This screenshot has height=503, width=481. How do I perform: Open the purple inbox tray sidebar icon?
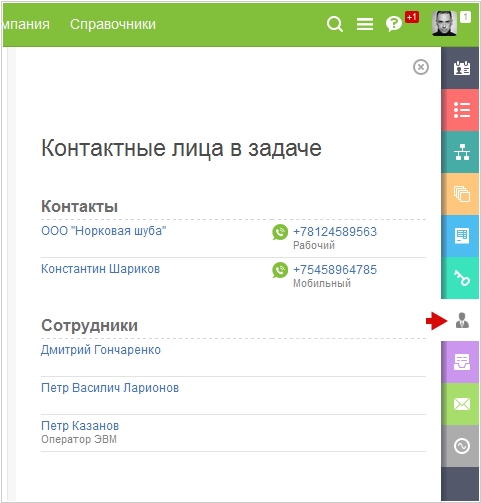tap(461, 362)
